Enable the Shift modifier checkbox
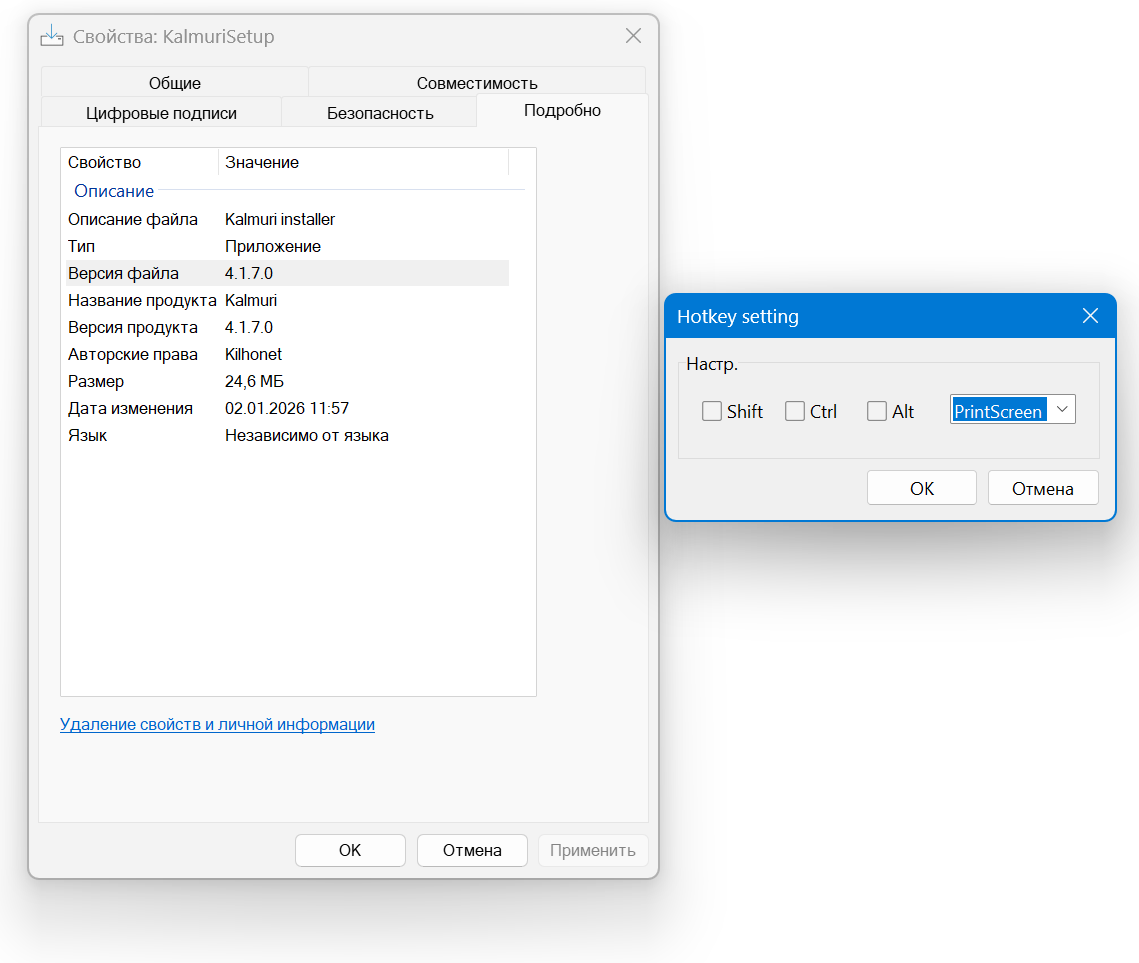1139x963 pixels. point(712,411)
